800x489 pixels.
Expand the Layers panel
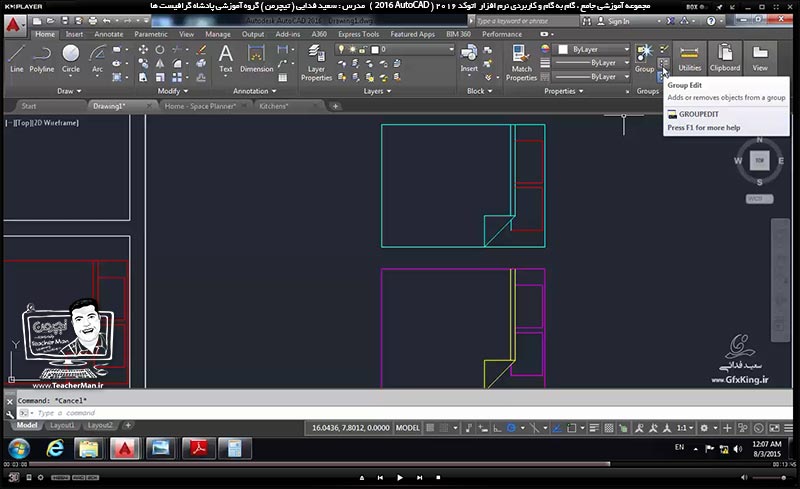pos(377,91)
